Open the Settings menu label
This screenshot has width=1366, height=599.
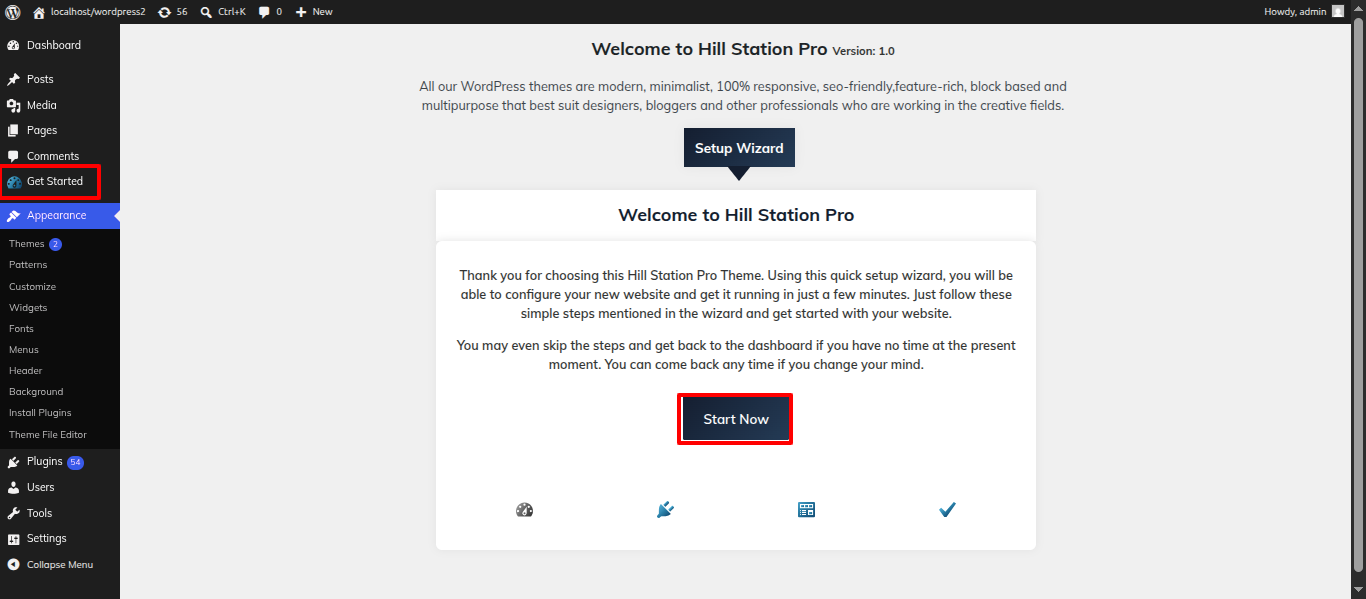[x=47, y=538]
